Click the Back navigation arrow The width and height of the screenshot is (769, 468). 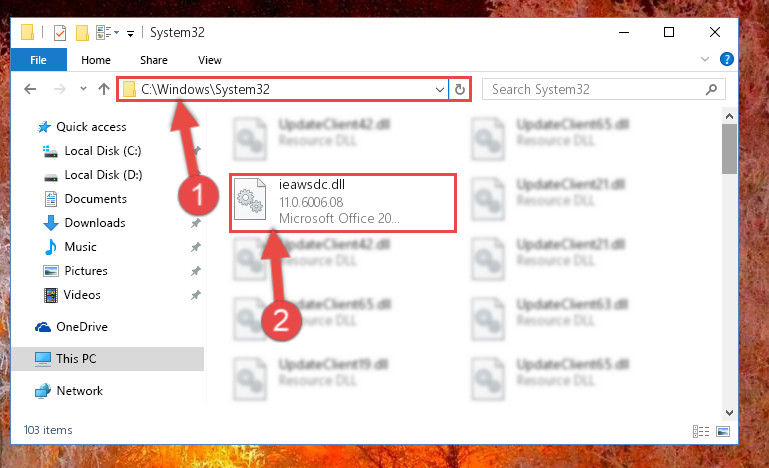click(30, 89)
